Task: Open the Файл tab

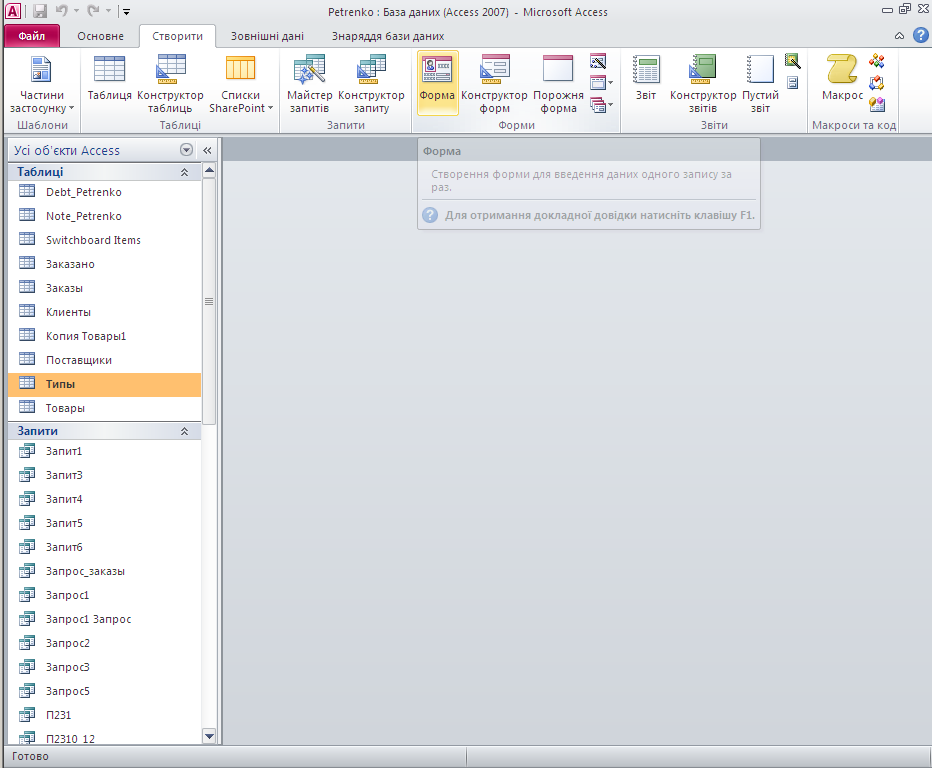Action: pyautogui.click(x=32, y=36)
